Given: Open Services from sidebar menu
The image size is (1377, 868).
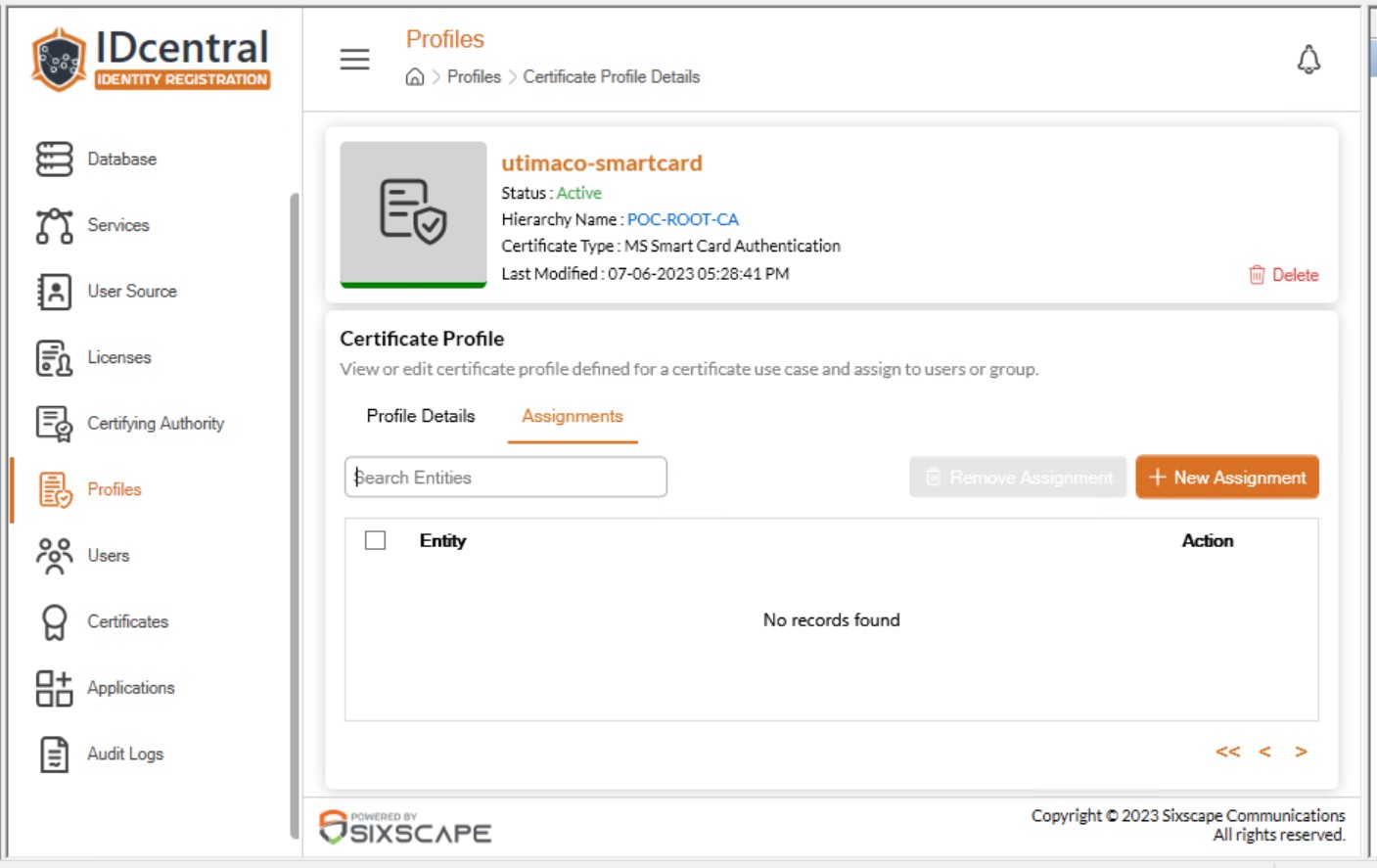Looking at the screenshot, I should [x=118, y=225].
